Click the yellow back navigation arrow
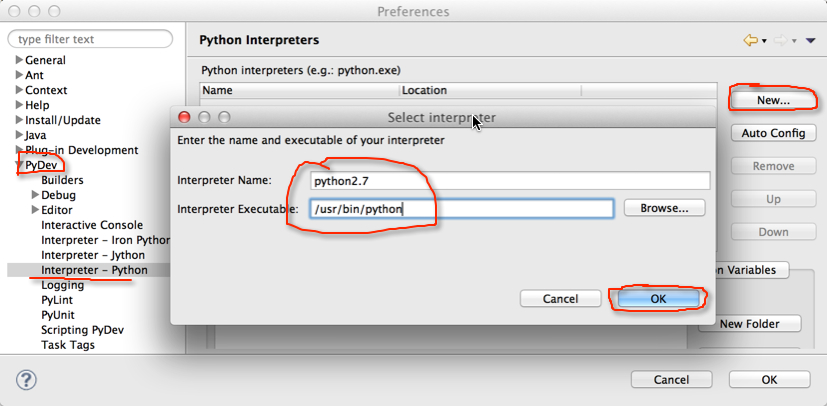 pos(751,41)
